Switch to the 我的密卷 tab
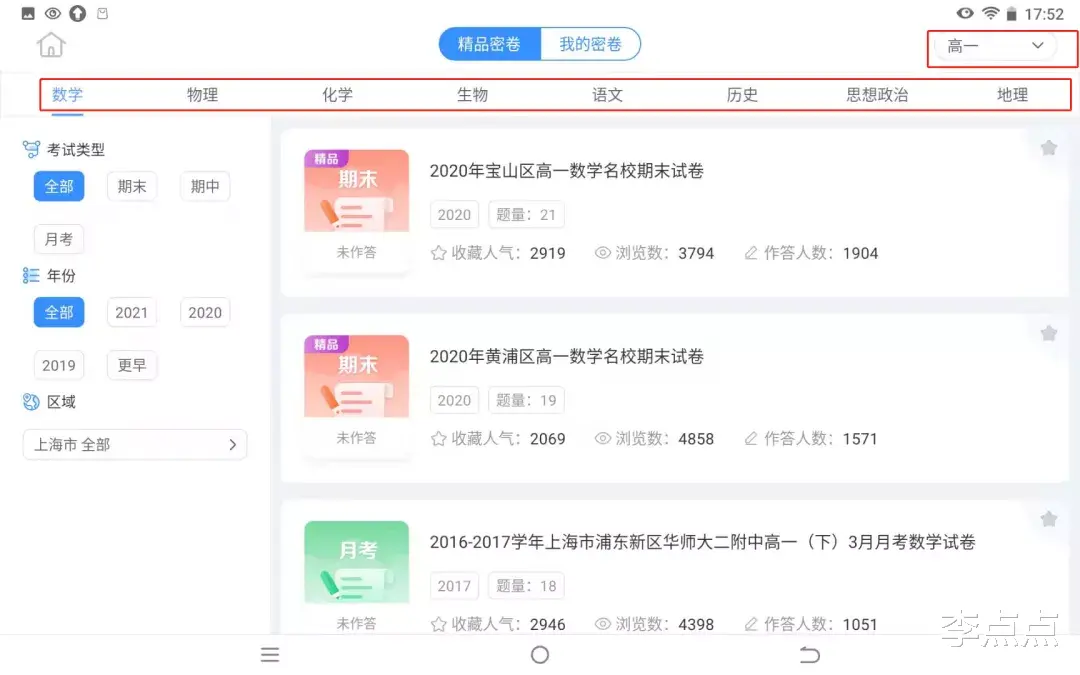Screen dimensions: 1080x675 click(x=588, y=44)
